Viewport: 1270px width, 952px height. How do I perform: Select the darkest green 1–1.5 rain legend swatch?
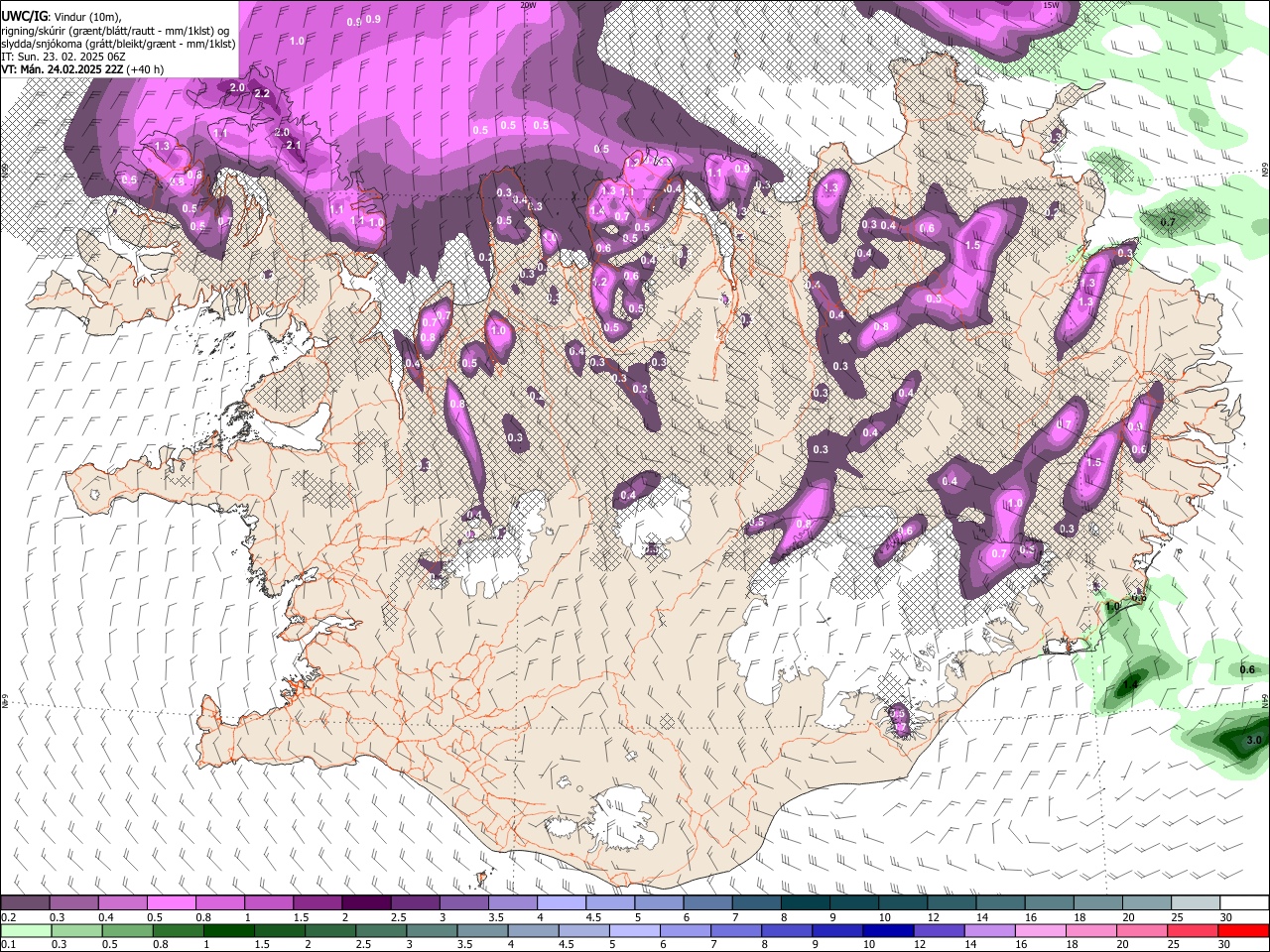[228, 931]
